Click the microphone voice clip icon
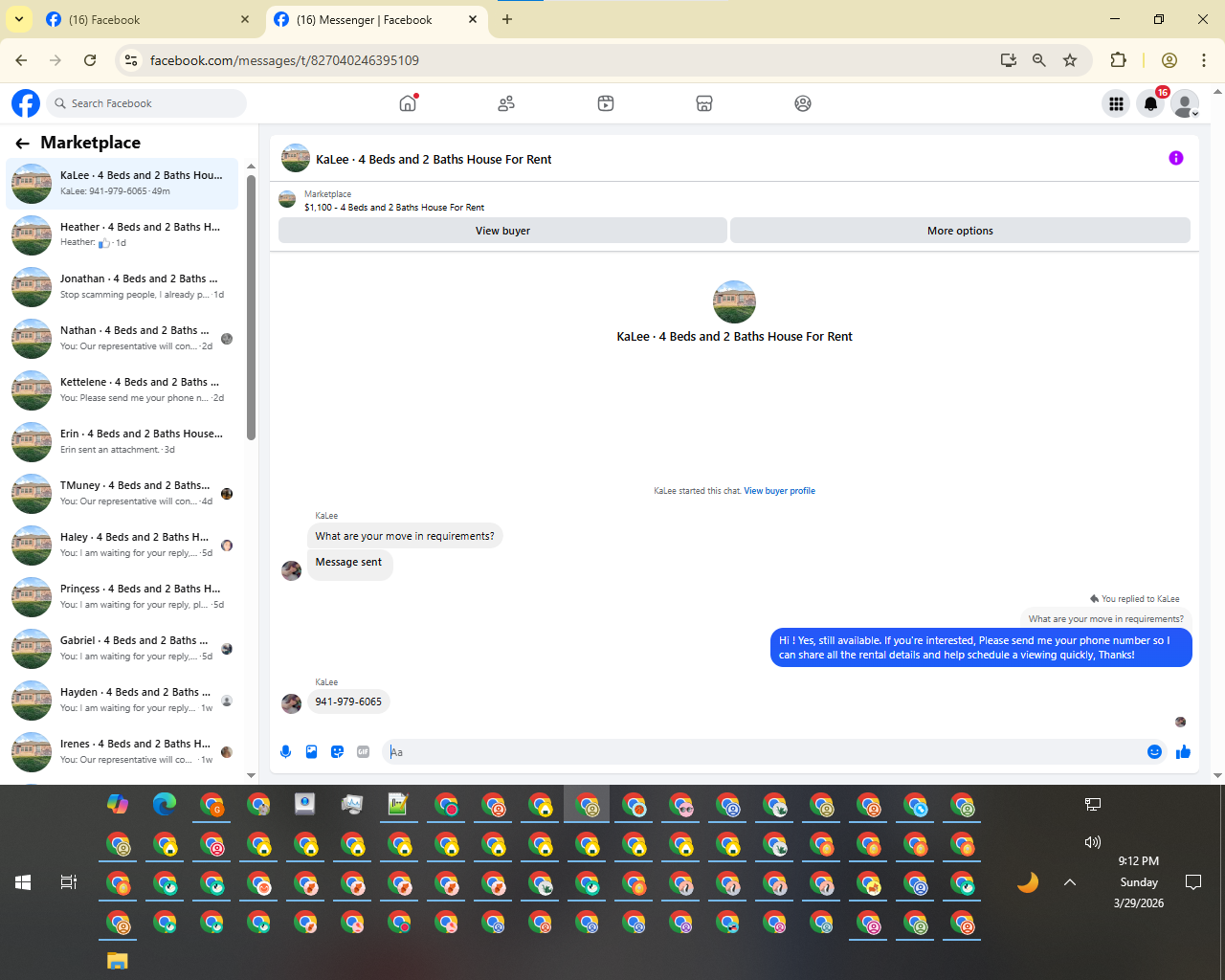 pos(285,752)
